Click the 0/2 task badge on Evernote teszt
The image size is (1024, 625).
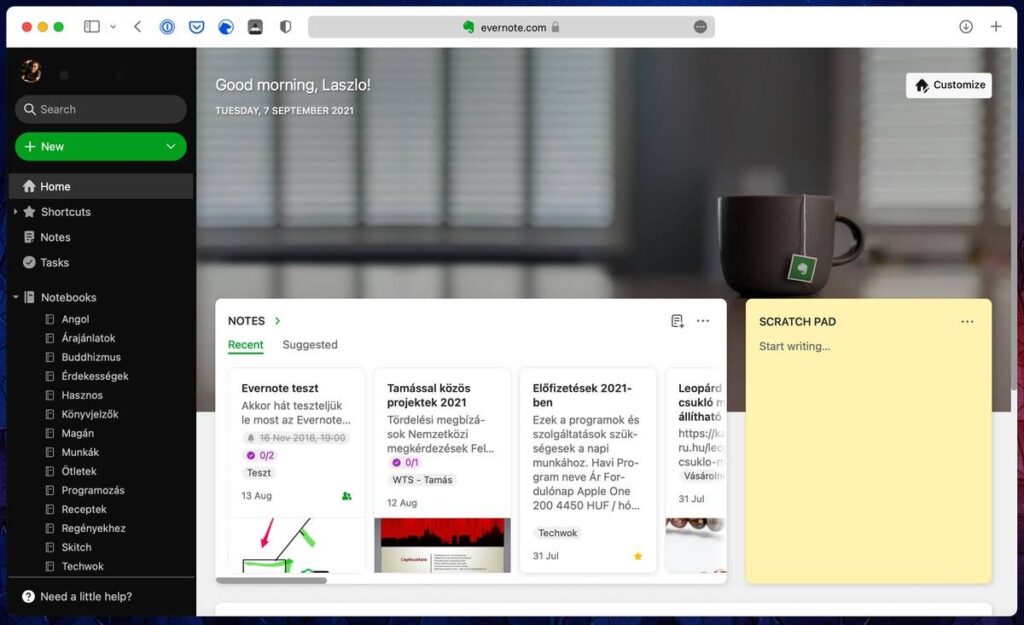[261, 455]
